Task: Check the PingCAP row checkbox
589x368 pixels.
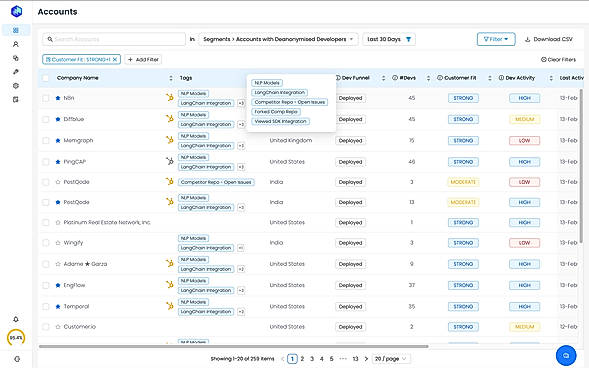Action: (45, 162)
